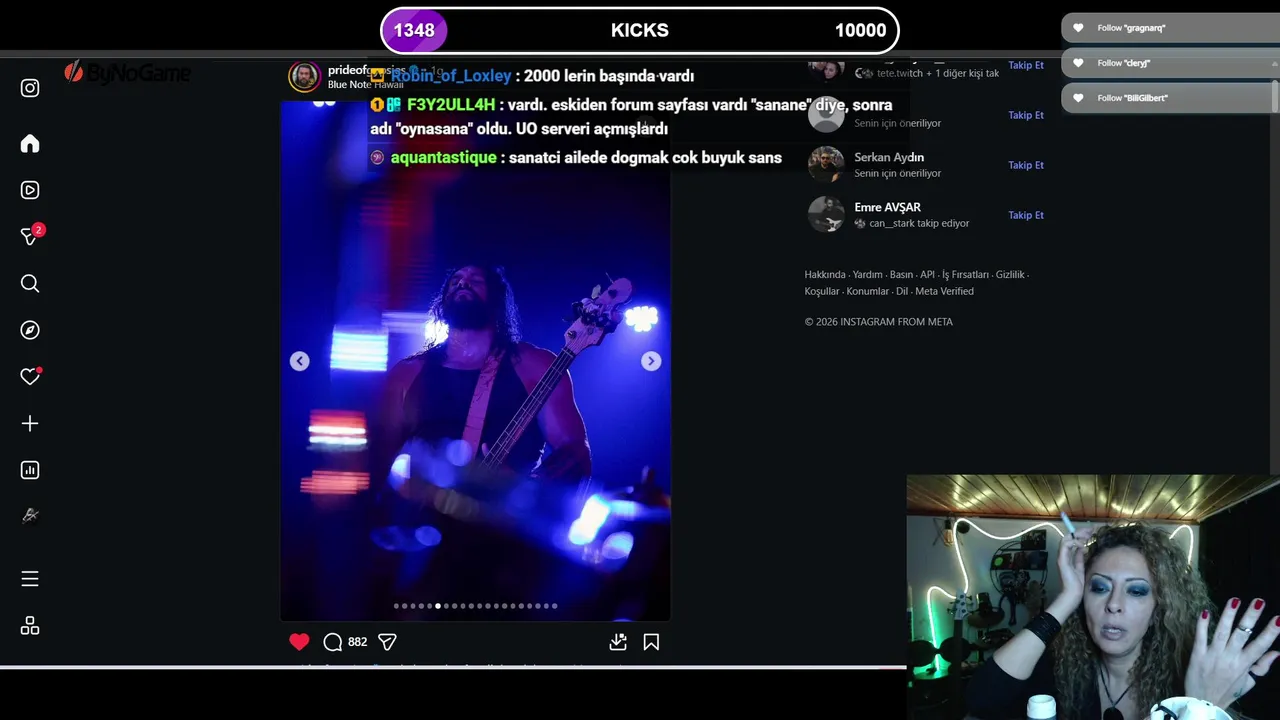The width and height of the screenshot is (1280, 720).
Task: Open the prideofgypsies profile avatar
Action: tap(304, 76)
